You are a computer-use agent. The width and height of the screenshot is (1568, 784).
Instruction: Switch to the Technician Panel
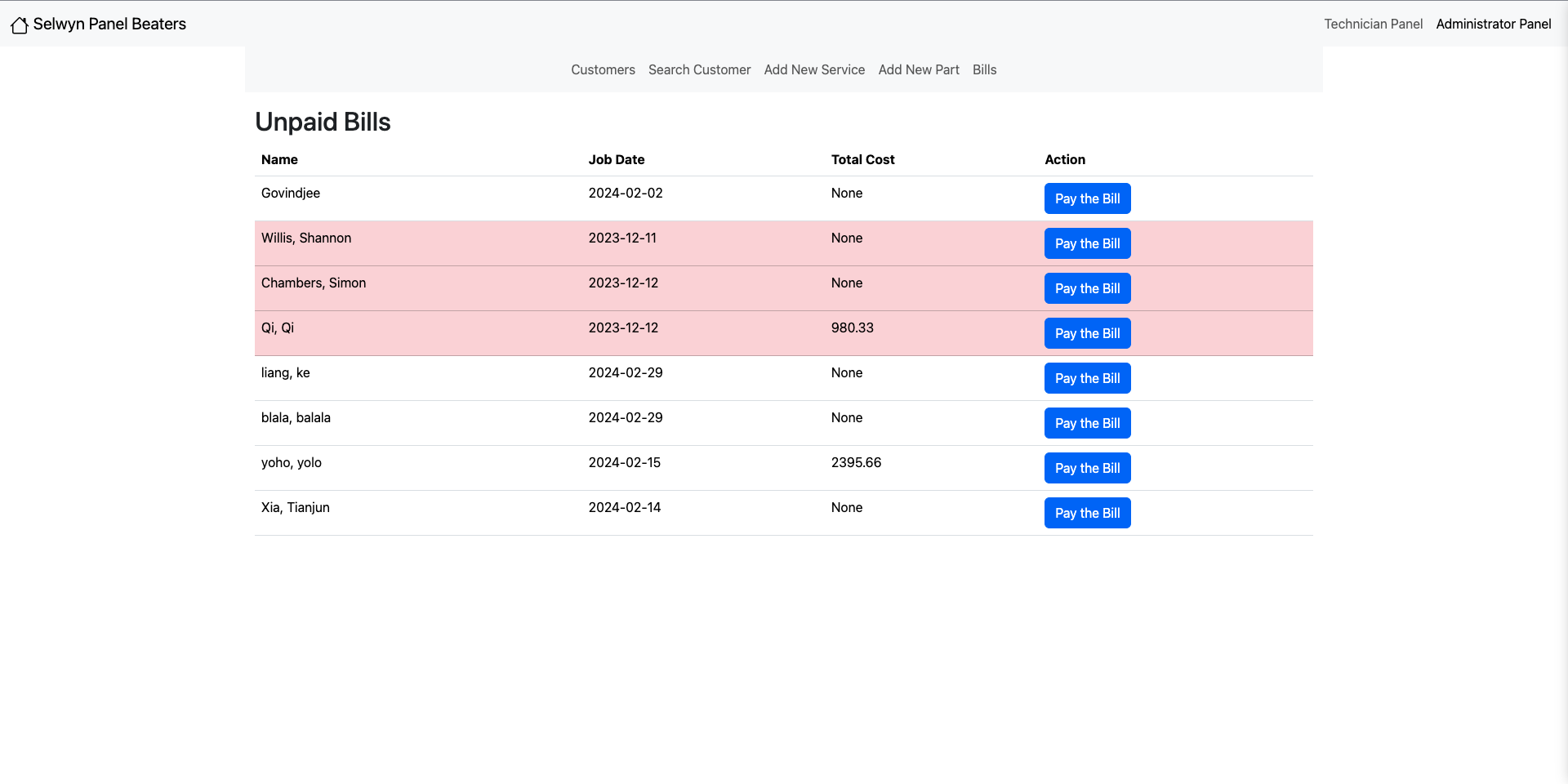click(x=1373, y=24)
